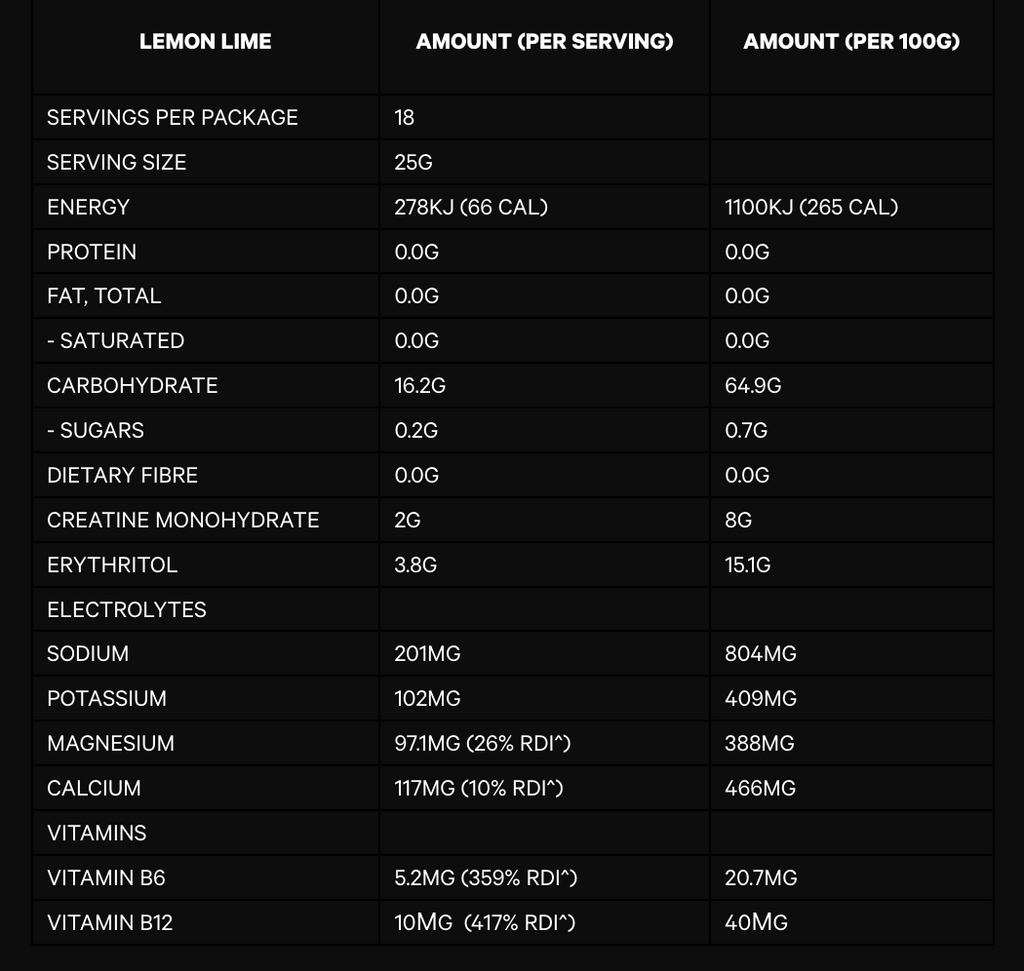Select the Protein row label
This screenshot has width=1024, height=971.
[92, 252]
